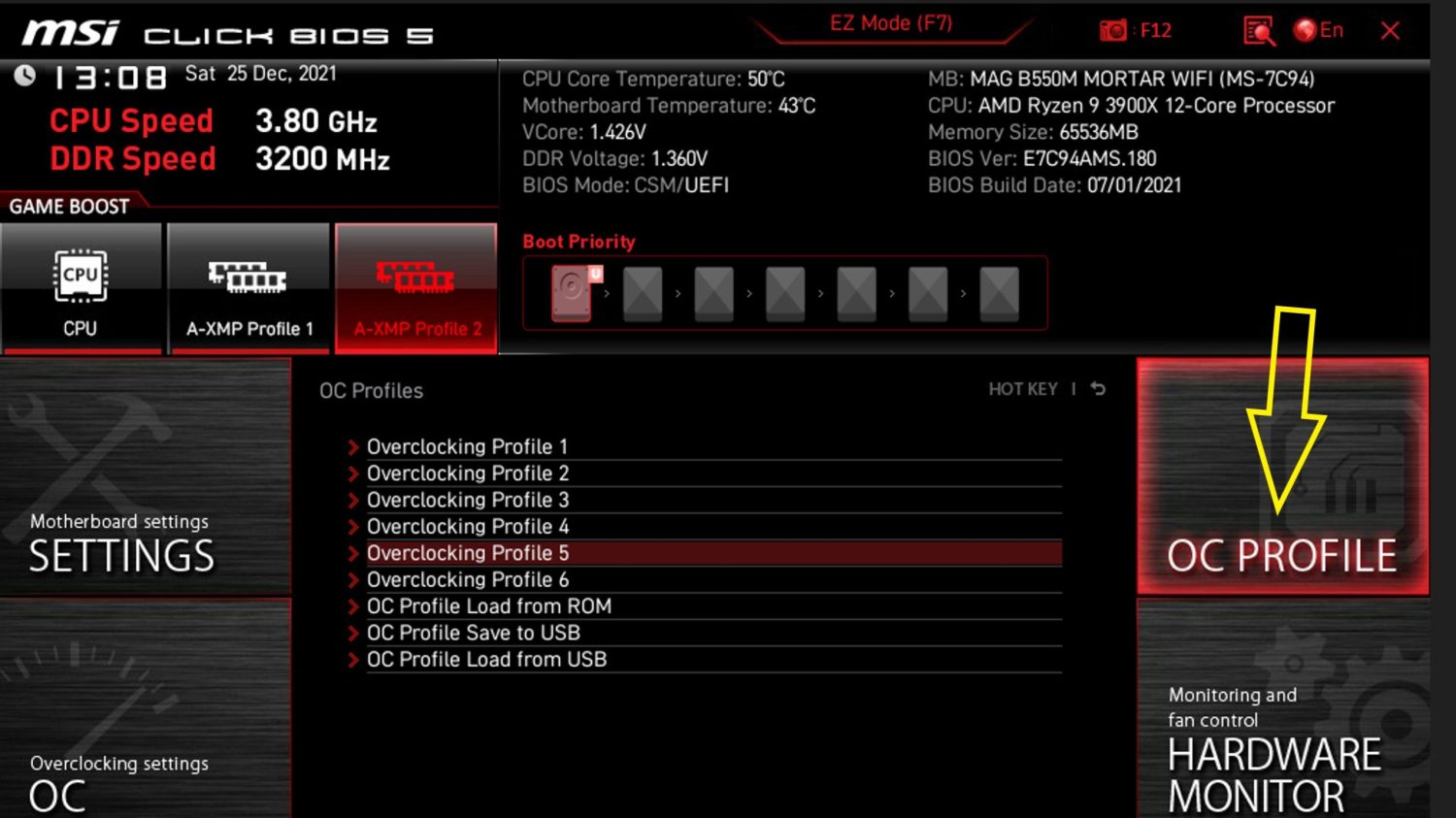Viewport: 1456px width, 818px height.
Task: Toggle Game Boost CPU button
Action: pyautogui.click(x=81, y=288)
